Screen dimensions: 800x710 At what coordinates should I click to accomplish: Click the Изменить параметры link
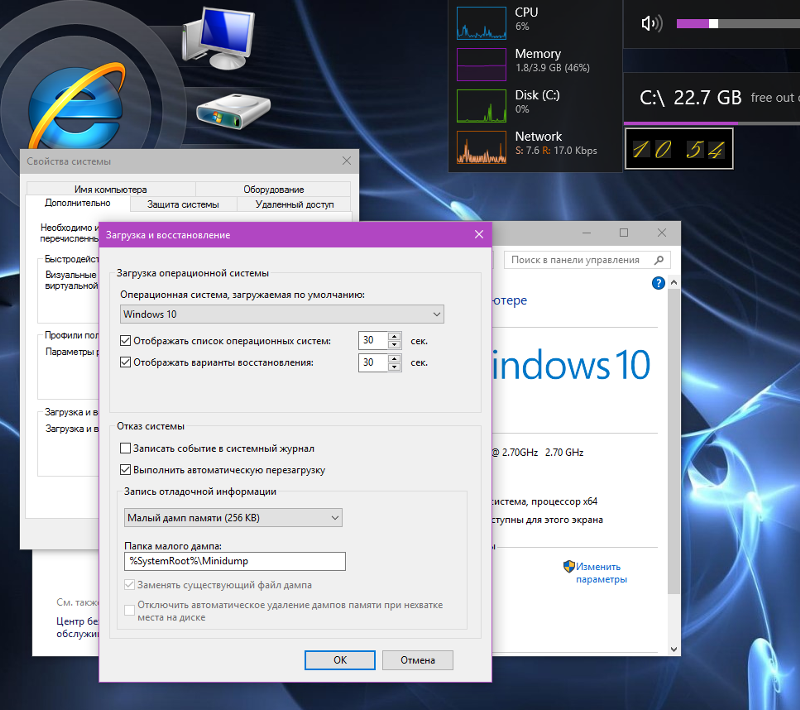(601, 573)
